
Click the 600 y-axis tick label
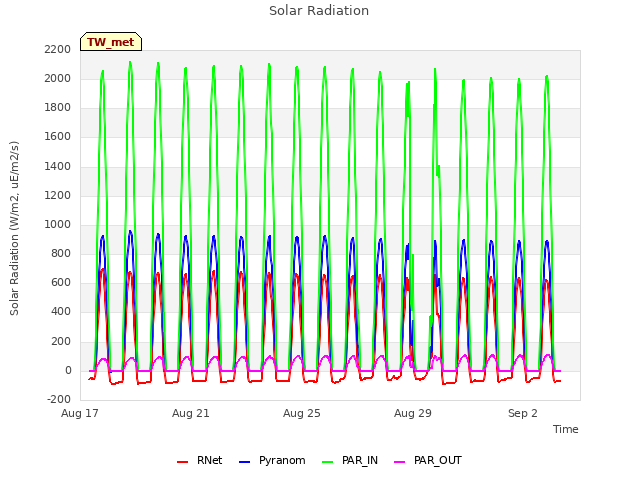click(61, 282)
